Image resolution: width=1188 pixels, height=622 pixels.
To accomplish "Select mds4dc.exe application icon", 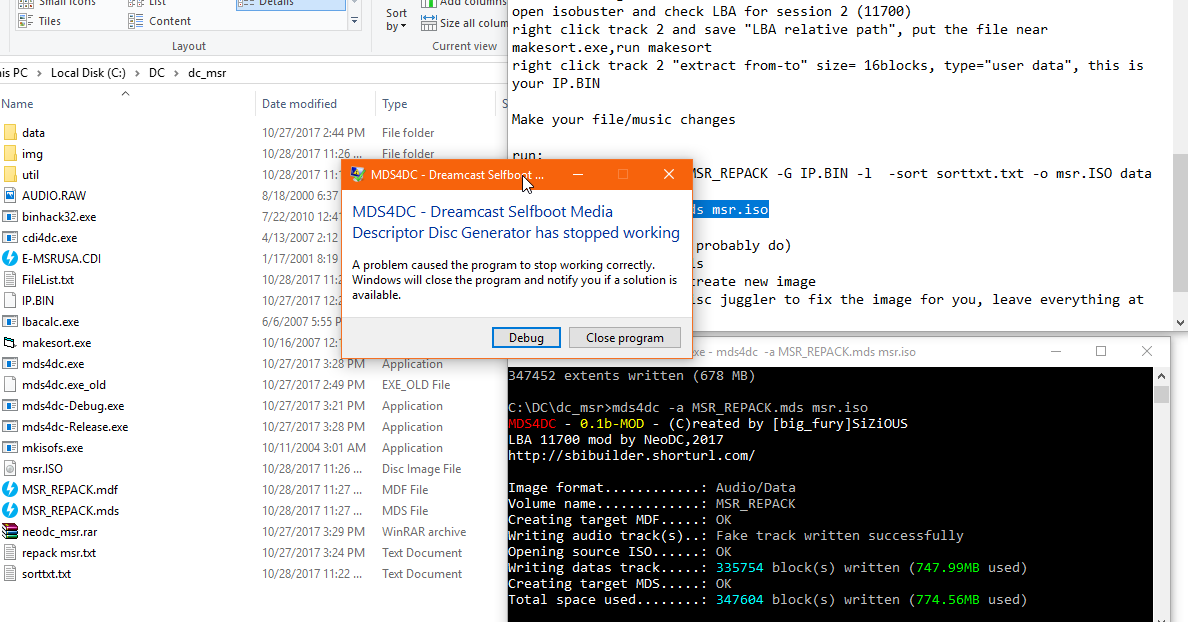I will [10, 364].
